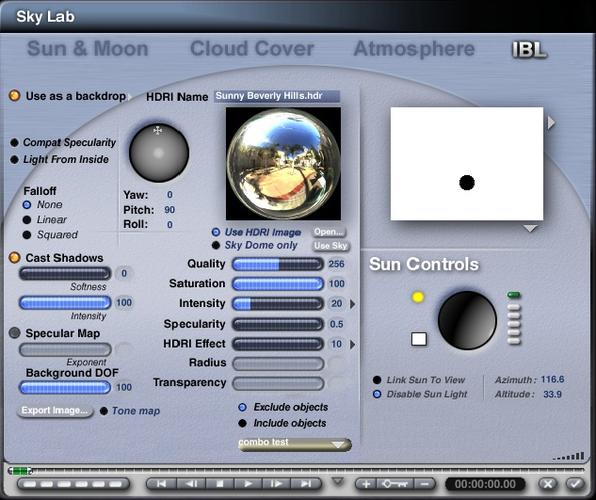Select Linear falloff option
Image resolution: width=596 pixels, height=500 pixels.
[27, 220]
